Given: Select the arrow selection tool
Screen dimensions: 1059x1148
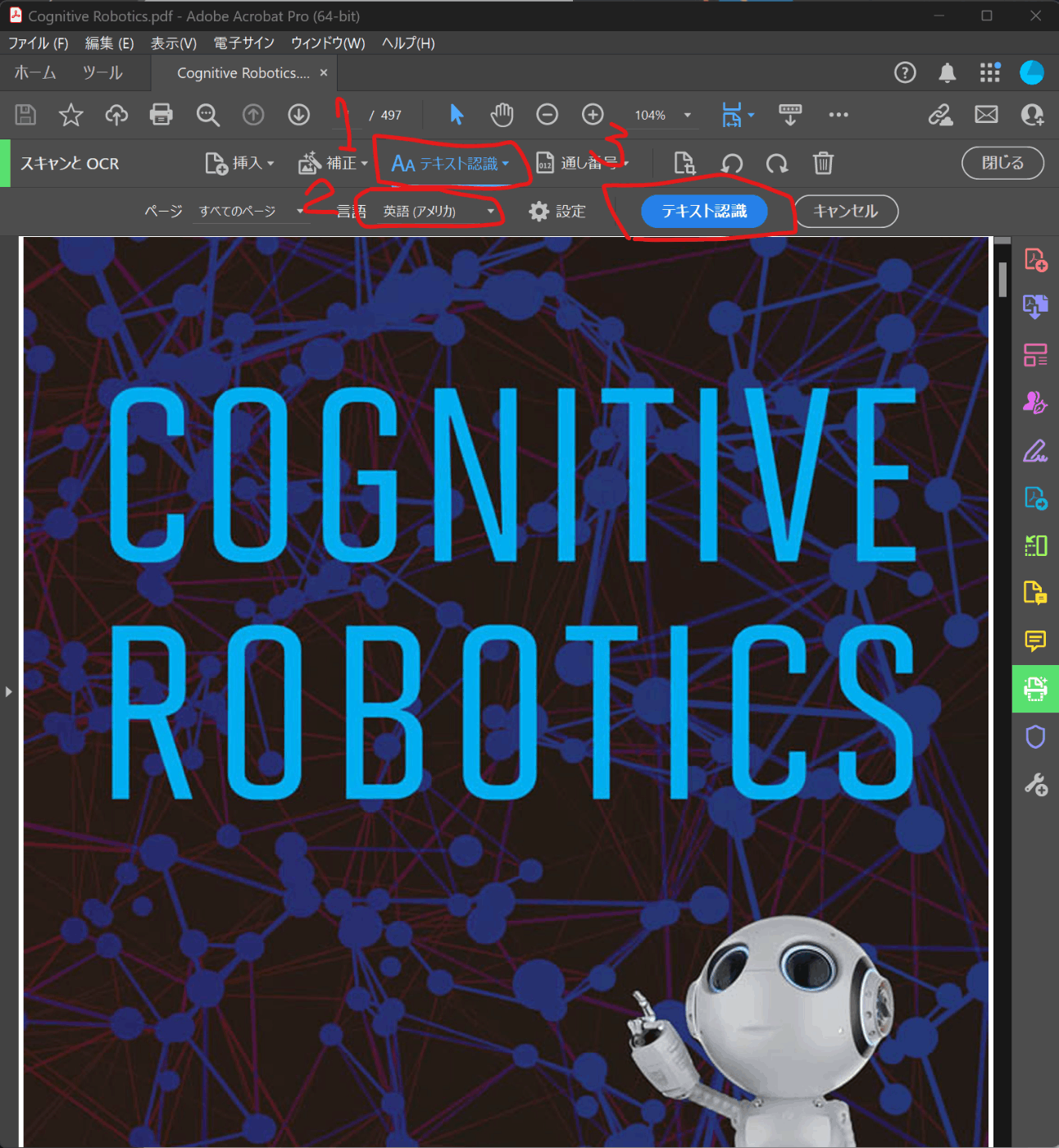Looking at the screenshot, I should tap(457, 115).
